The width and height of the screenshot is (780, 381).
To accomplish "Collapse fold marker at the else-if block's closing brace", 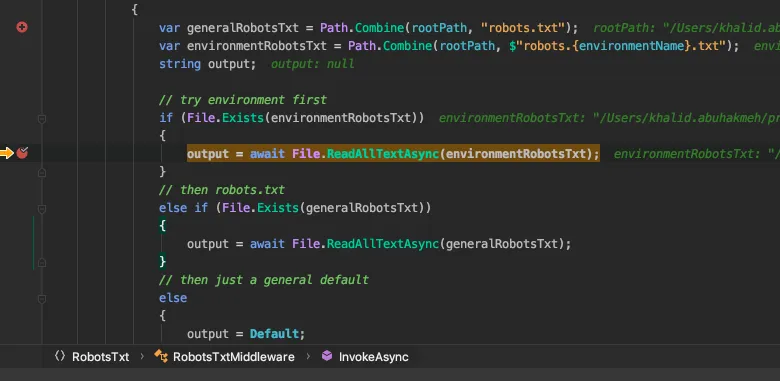I will click(42, 262).
